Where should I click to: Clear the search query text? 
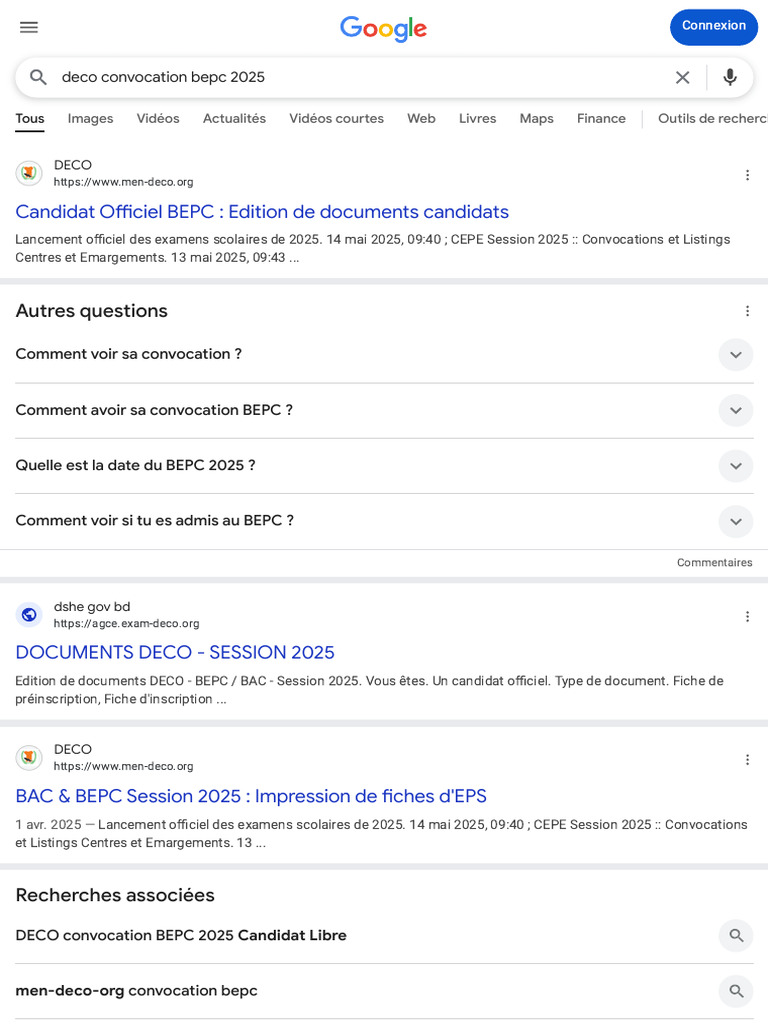pyautogui.click(x=682, y=77)
